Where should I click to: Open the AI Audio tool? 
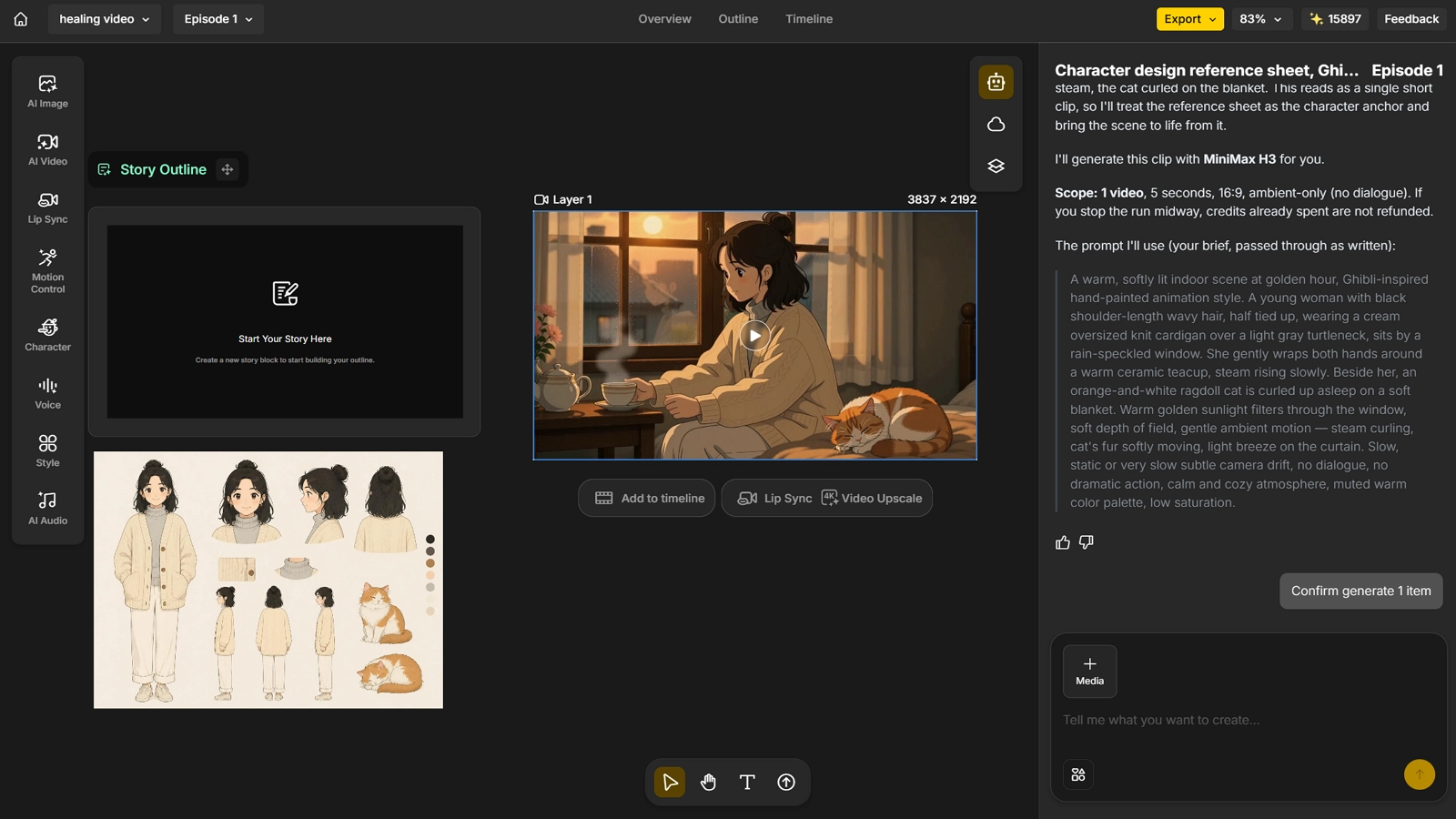[x=48, y=509]
